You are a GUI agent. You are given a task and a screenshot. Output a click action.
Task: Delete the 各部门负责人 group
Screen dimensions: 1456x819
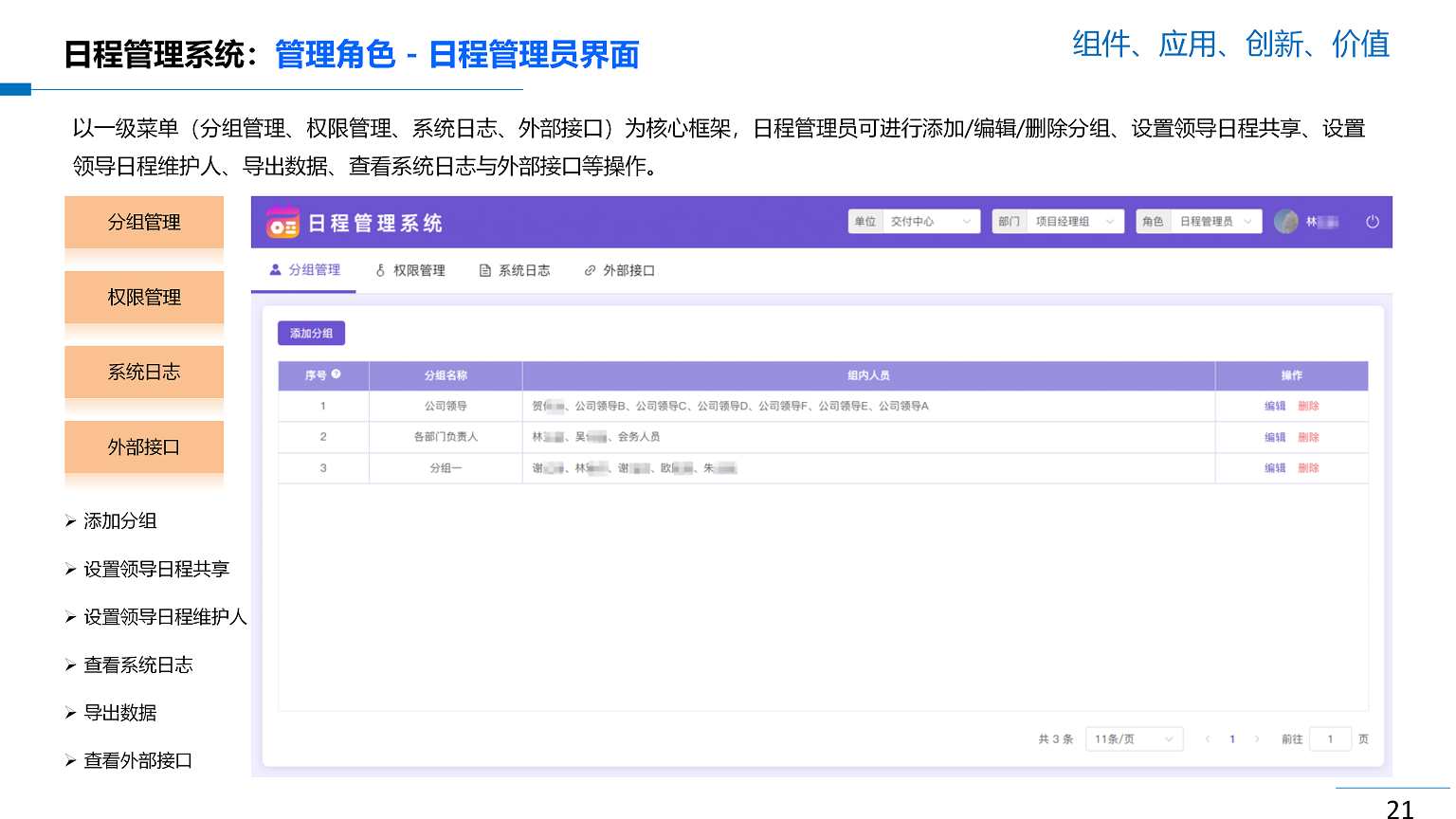click(1308, 438)
